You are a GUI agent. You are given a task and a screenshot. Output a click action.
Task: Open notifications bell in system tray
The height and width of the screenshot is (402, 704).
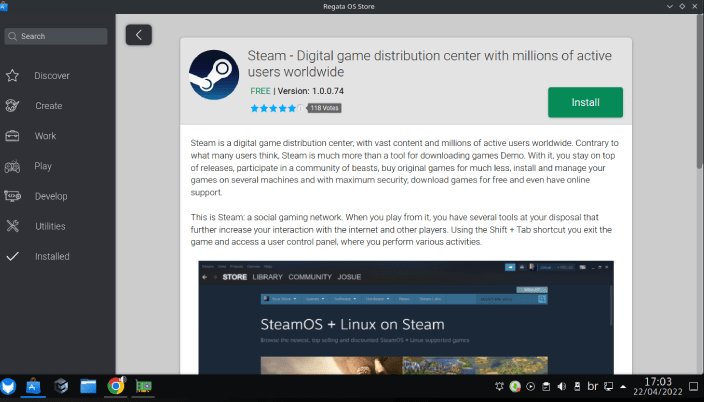coord(499,386)
